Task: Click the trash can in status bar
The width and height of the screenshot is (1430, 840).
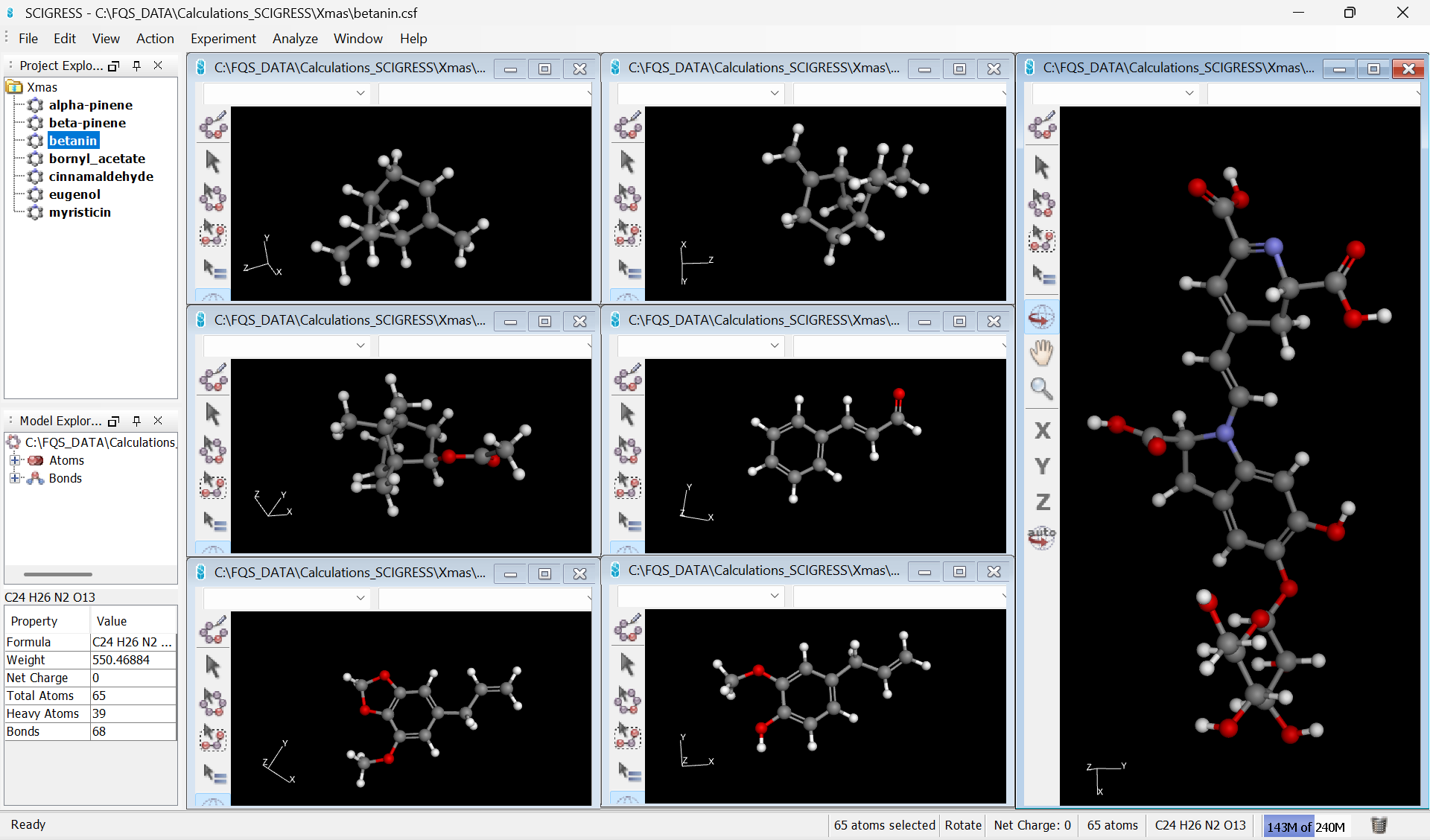Action: (x=1379, y=825)
